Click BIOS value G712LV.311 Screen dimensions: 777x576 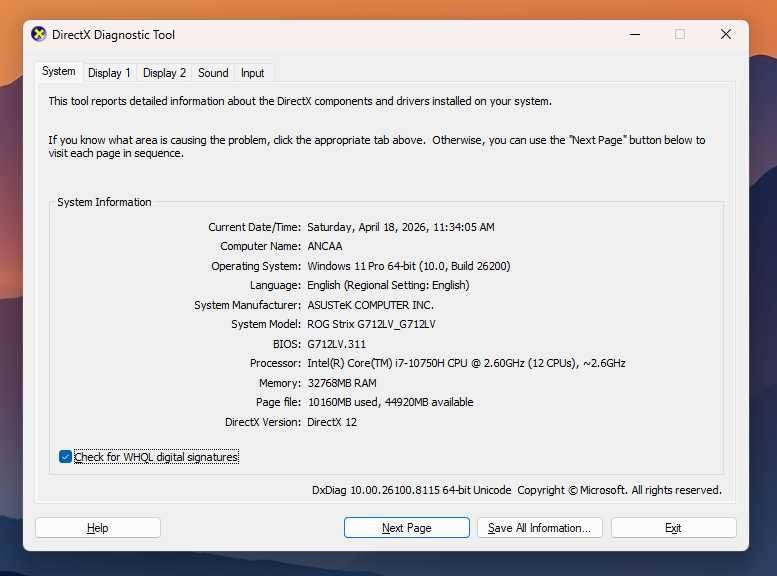(x=336, y=344)
